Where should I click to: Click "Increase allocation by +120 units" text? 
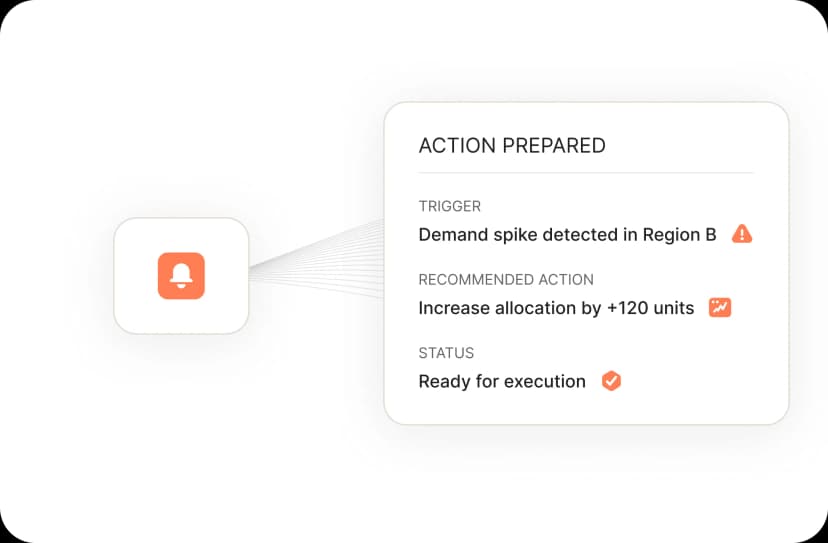tap(556, 308)
